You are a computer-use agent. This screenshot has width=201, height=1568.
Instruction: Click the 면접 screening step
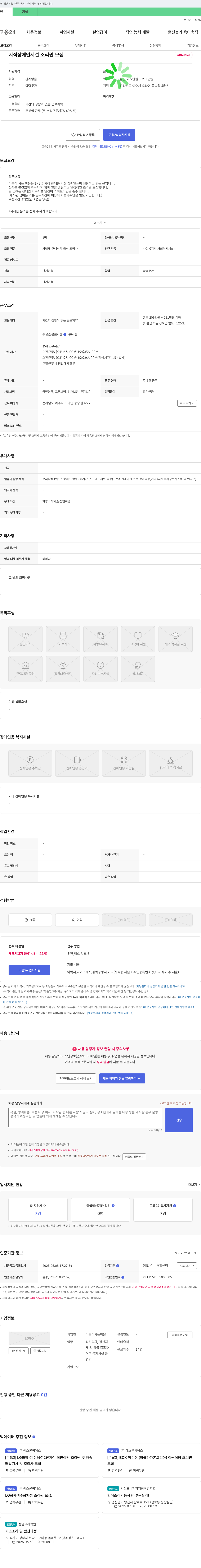click(x=77, y=920)
